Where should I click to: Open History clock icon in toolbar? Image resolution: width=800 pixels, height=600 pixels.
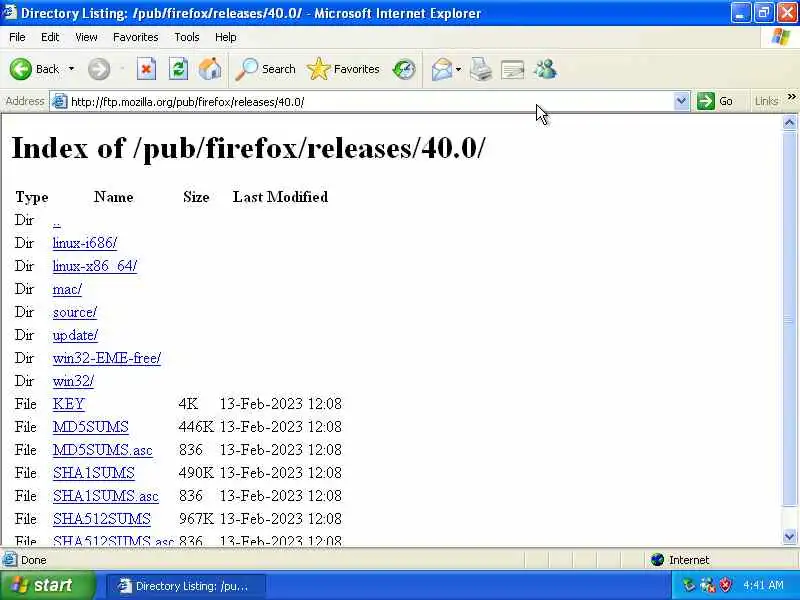(404, 69)
